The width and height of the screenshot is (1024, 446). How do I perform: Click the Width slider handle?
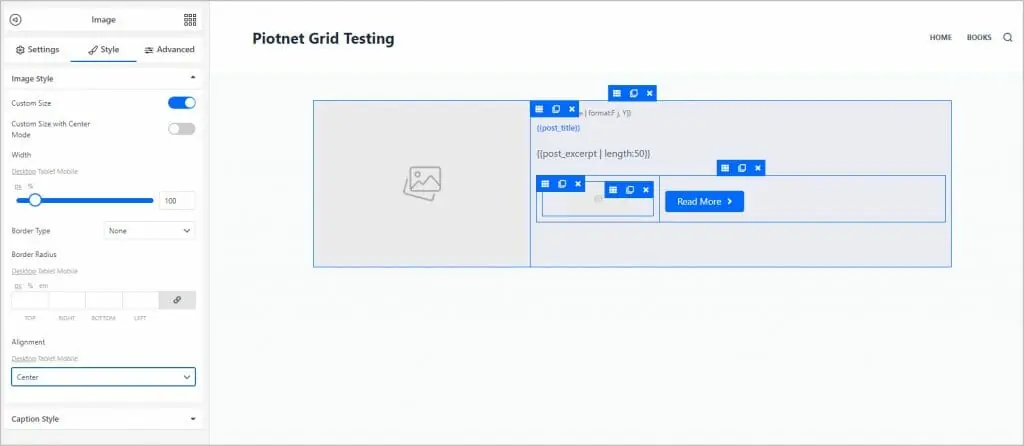tap(35, 200)
